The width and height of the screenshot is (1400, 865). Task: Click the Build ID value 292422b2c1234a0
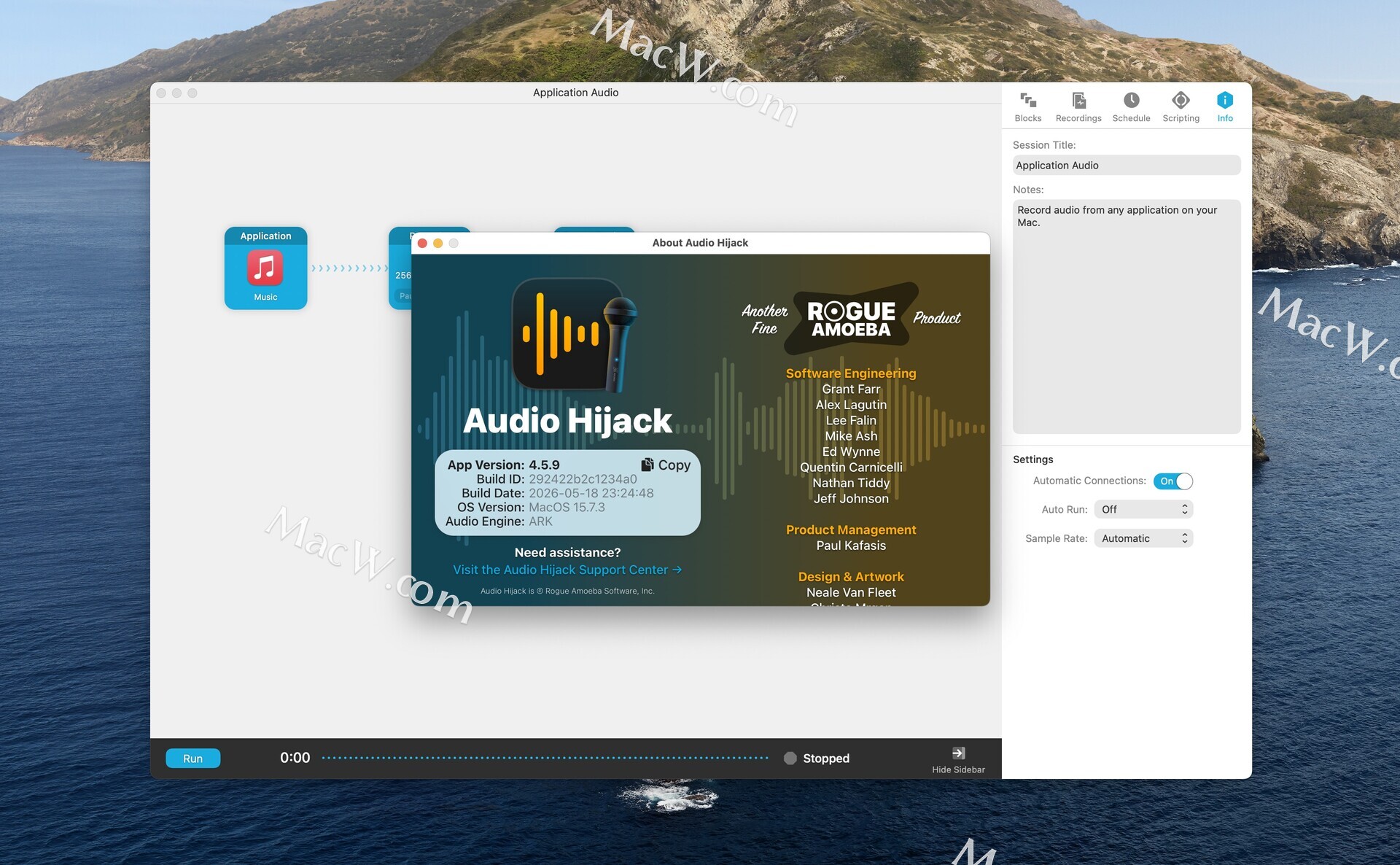583,479
